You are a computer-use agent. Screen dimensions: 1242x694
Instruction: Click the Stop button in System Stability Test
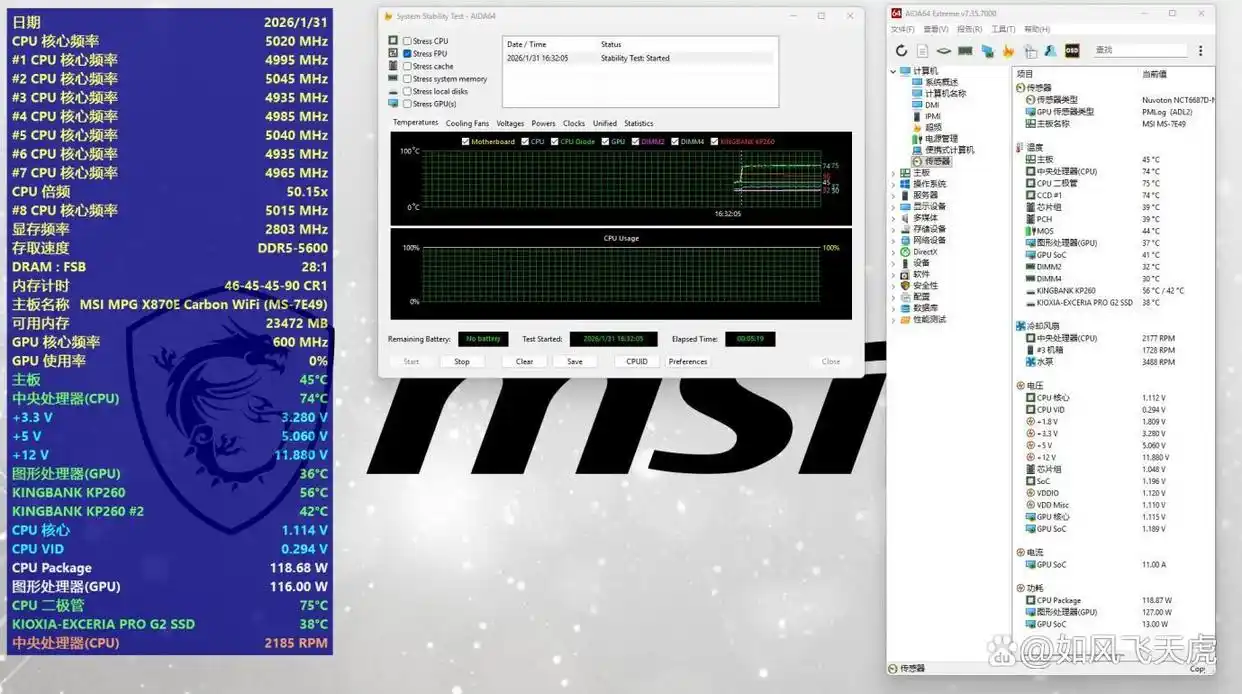coord(462,361)
